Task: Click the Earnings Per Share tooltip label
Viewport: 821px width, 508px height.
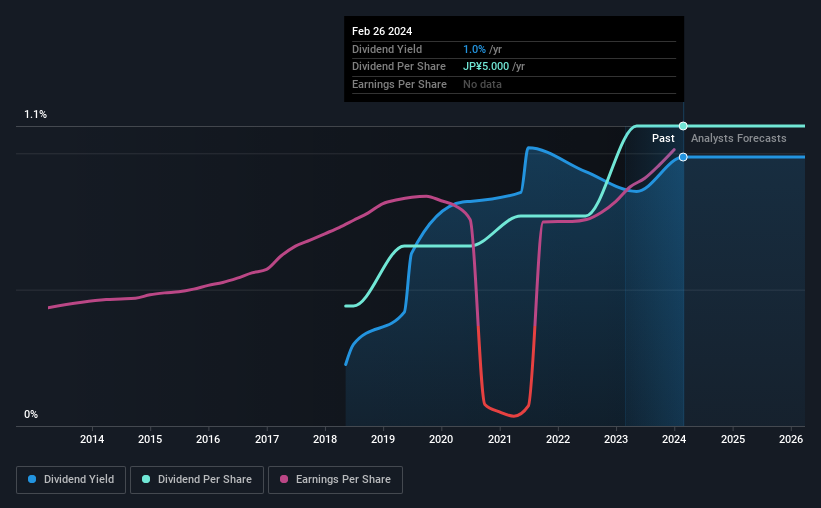Action: pyautogui.click(x=400, y=84)
